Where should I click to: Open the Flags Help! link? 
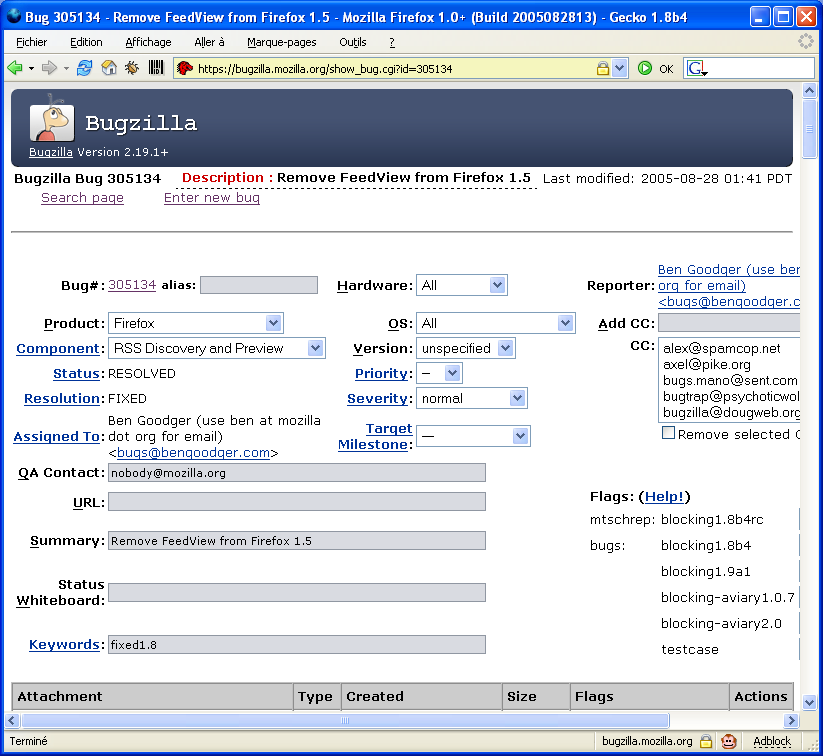664,496
